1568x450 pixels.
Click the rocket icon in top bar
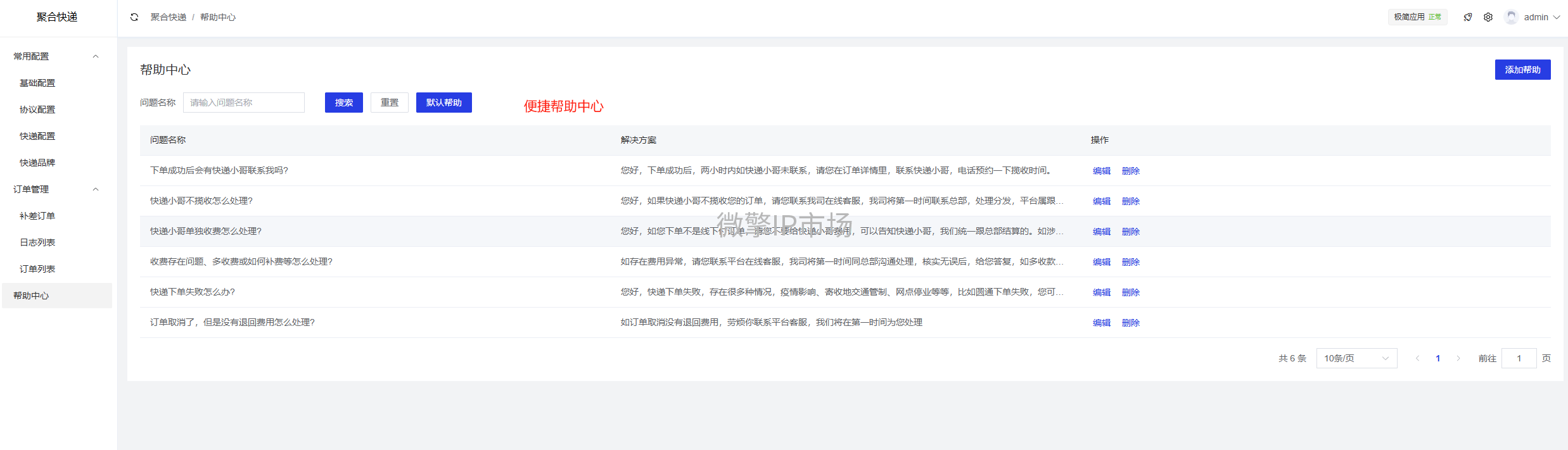coord(1468,17)
